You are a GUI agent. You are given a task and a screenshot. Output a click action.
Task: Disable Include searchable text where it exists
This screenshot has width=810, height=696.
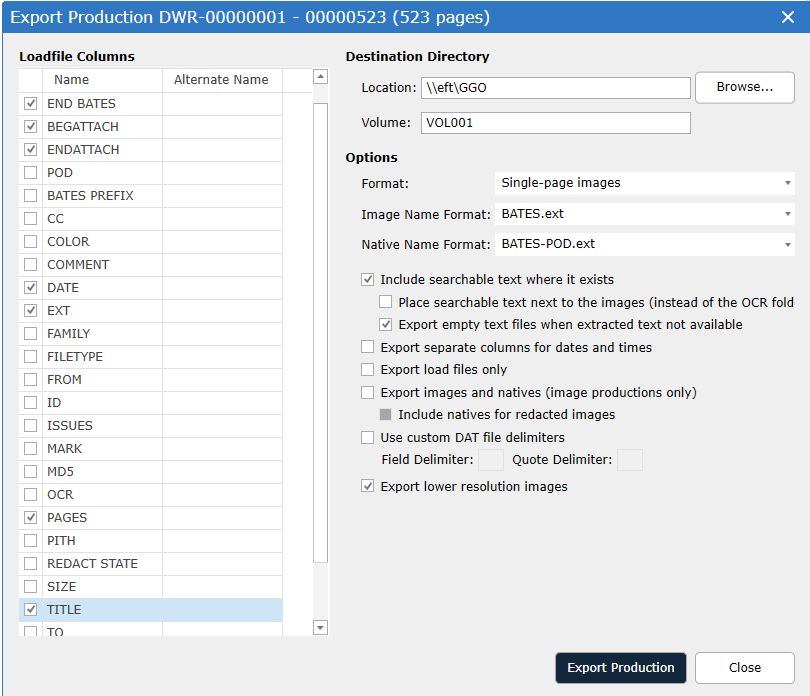367,280
